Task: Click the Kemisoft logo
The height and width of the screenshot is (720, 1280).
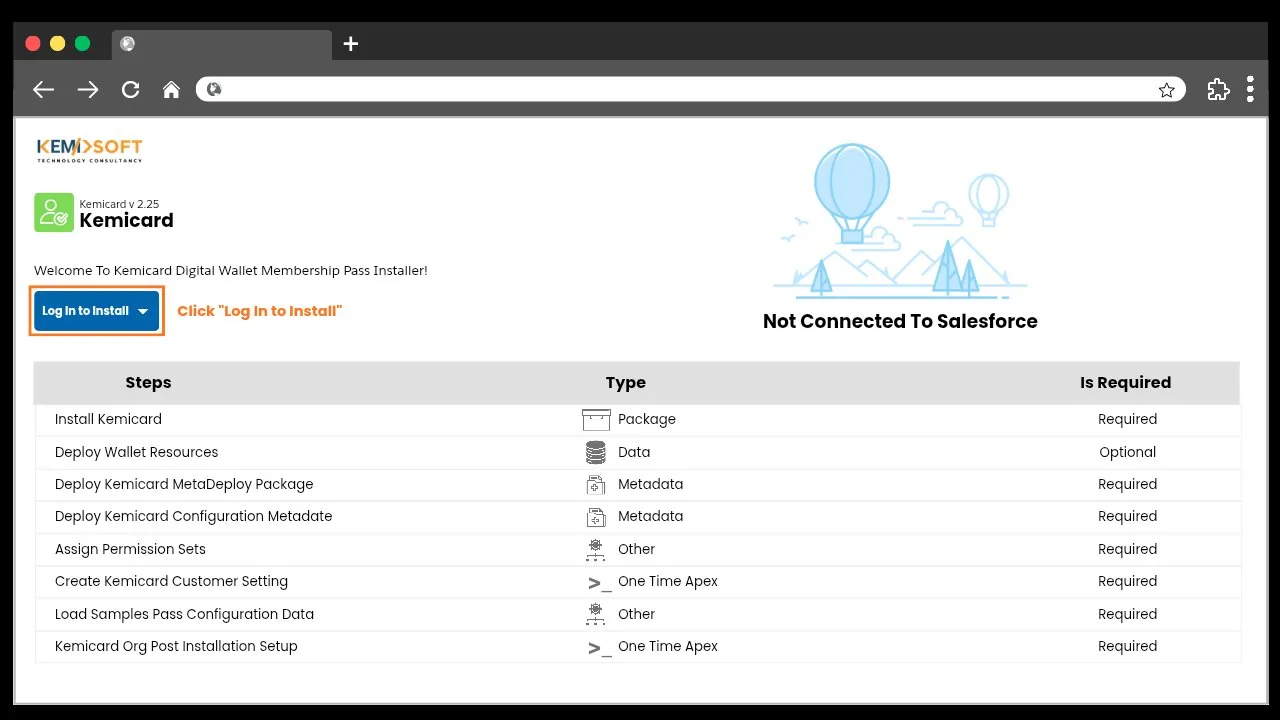Action: pos(90,150)
